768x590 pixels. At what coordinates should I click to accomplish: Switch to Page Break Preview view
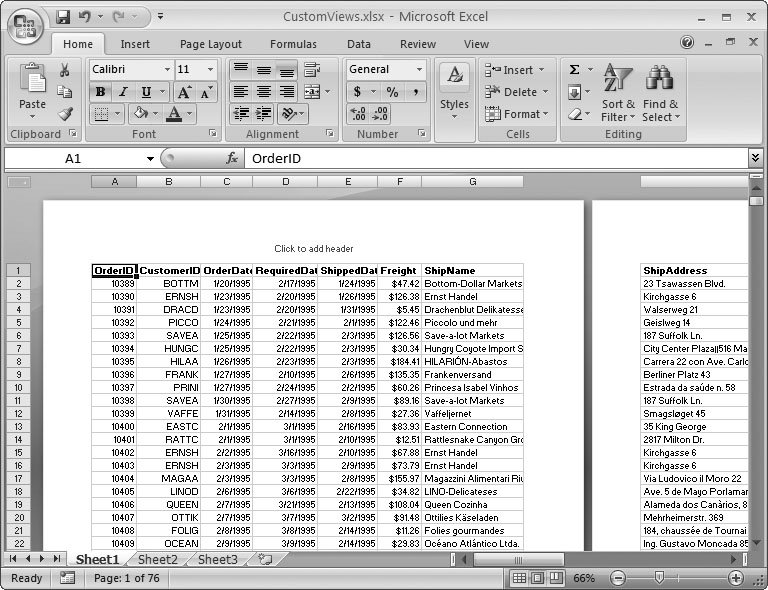pyautogui.click(x=556, y=578)
